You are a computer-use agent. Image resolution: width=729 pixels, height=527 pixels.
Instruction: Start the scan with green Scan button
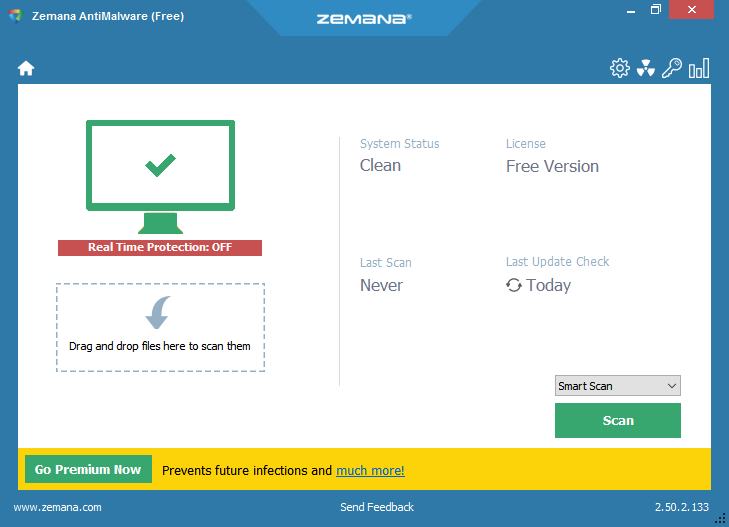pyautogui.click(x=617, y=421)
